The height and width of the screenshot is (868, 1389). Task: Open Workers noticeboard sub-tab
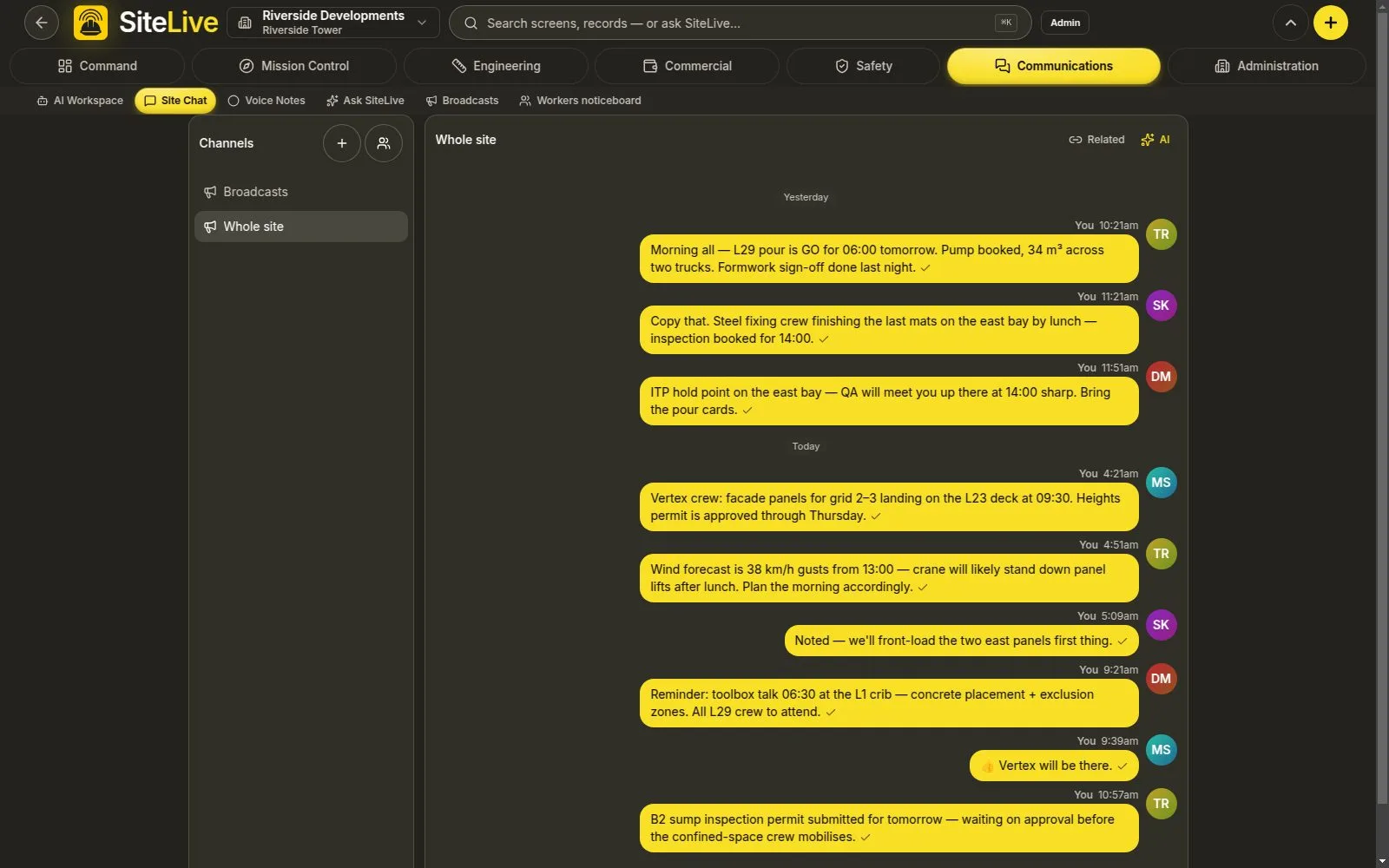point(580,101)
